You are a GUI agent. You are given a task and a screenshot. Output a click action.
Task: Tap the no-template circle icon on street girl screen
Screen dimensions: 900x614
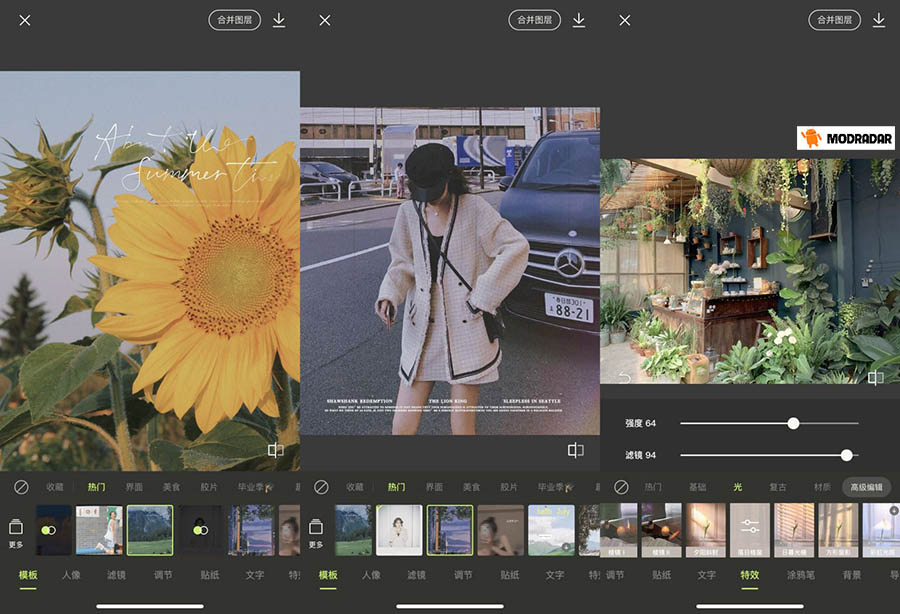coord(321,487)
